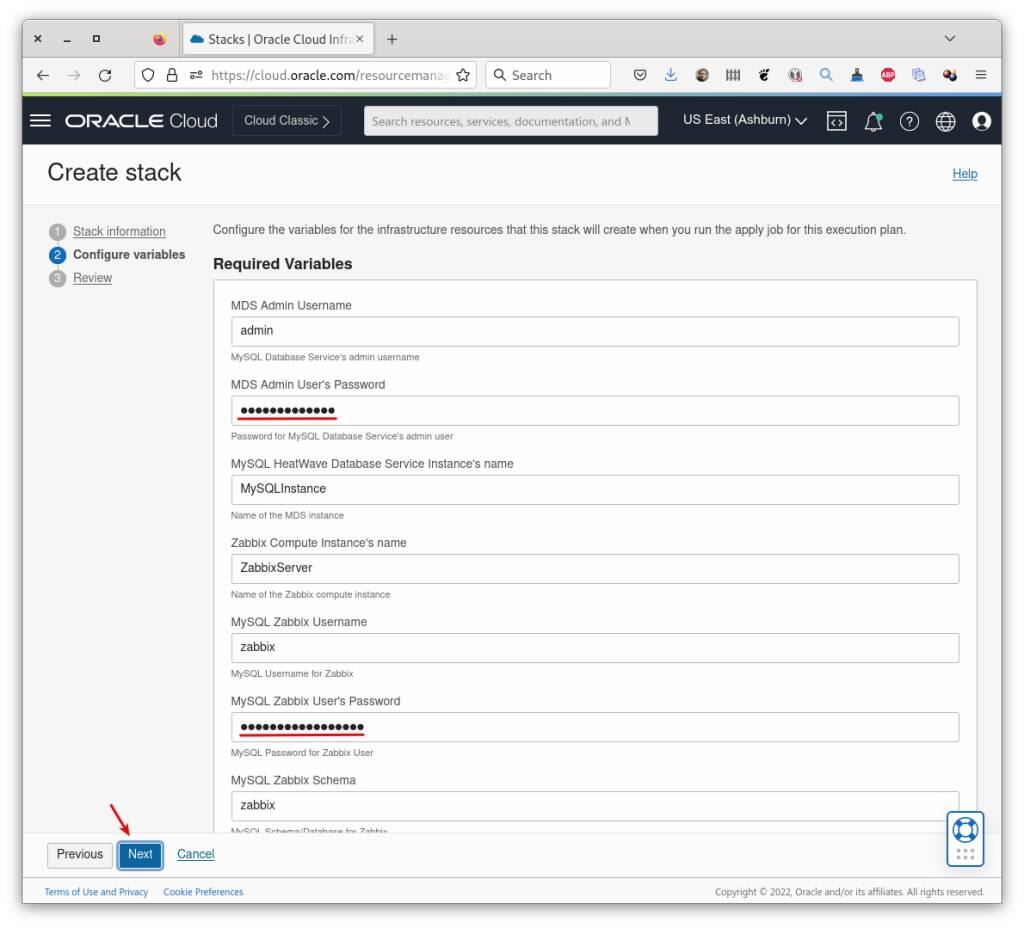This screenshot has height=928, width=1024.
Task: Open the language globe icon
Action: [x=946, y=121]
